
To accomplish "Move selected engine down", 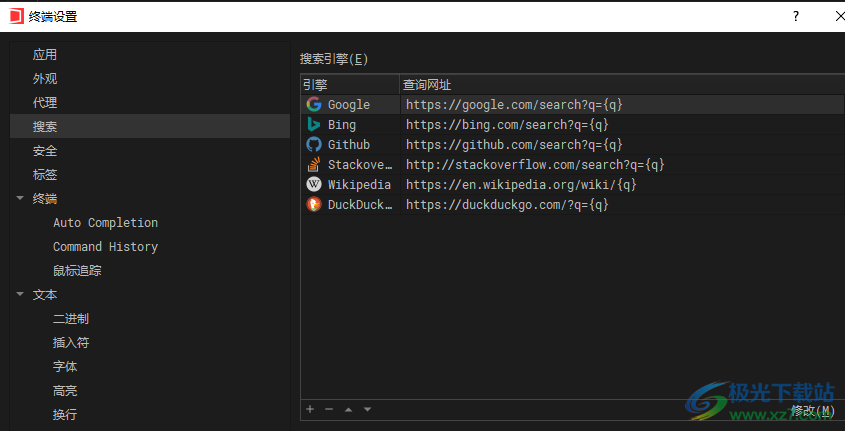I will tap(368, 409).
